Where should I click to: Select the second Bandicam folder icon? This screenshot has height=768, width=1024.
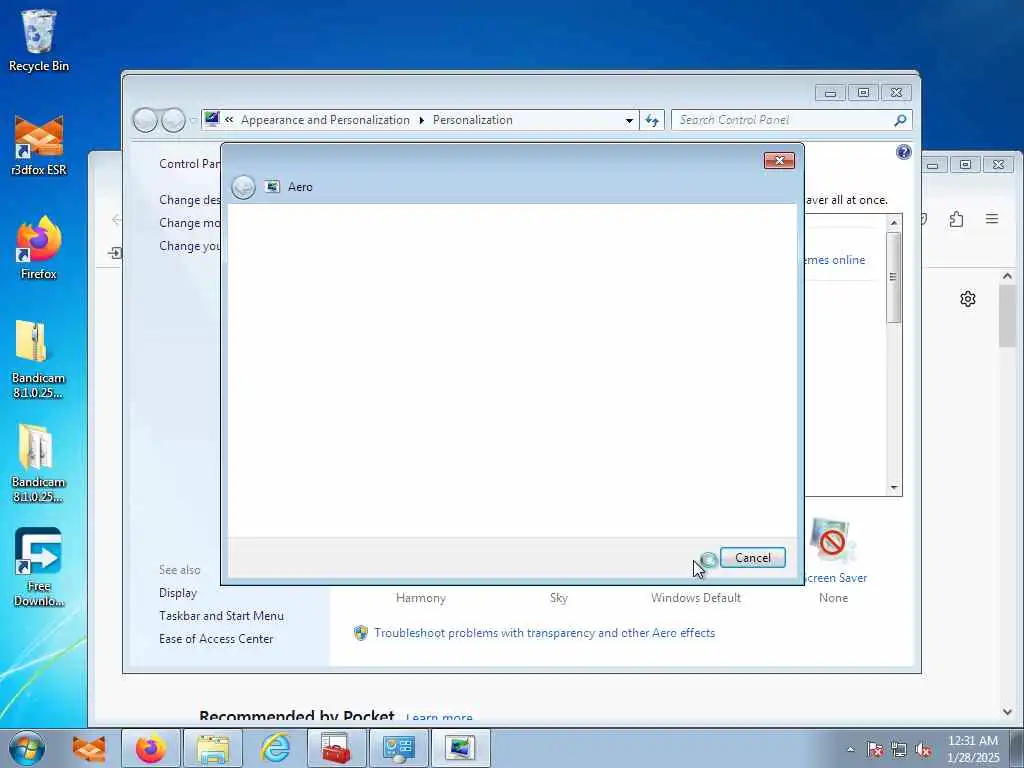click(39, 463)
